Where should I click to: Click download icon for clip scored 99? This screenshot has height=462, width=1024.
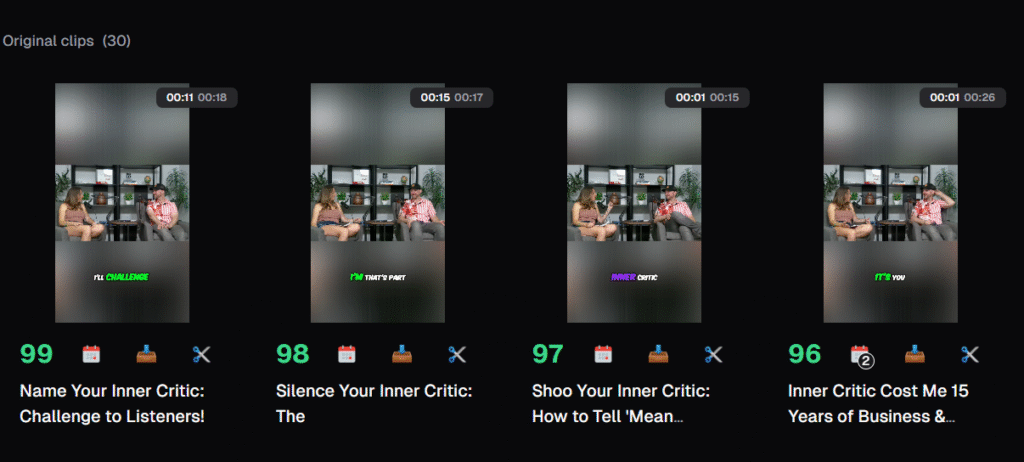[146, 354]
